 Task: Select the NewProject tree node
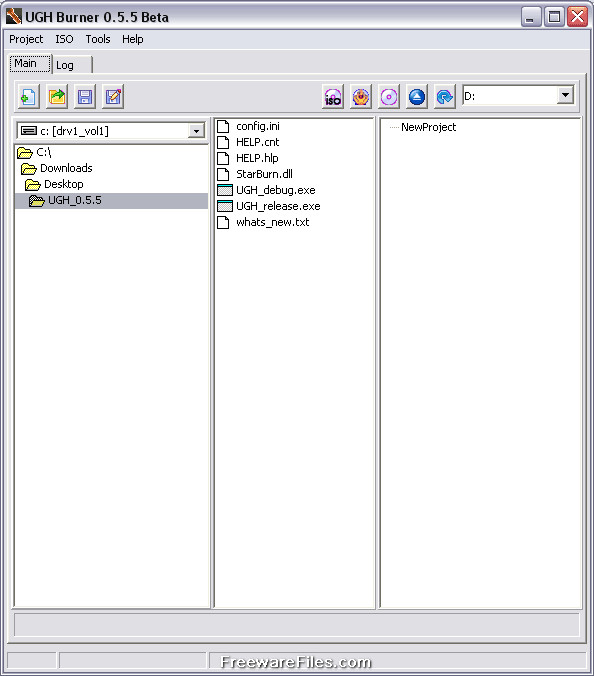428,127
